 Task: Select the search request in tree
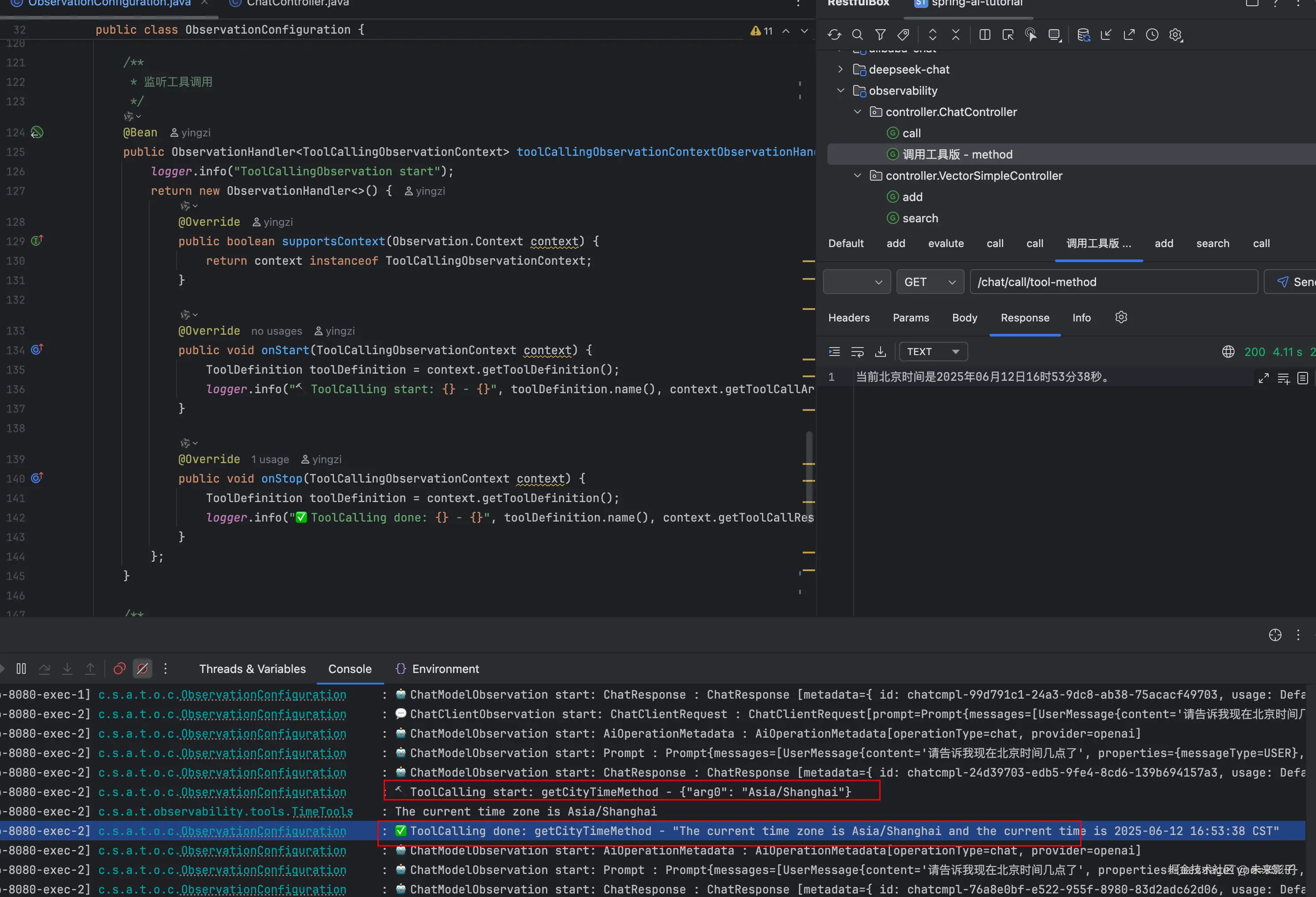(920, 218)
